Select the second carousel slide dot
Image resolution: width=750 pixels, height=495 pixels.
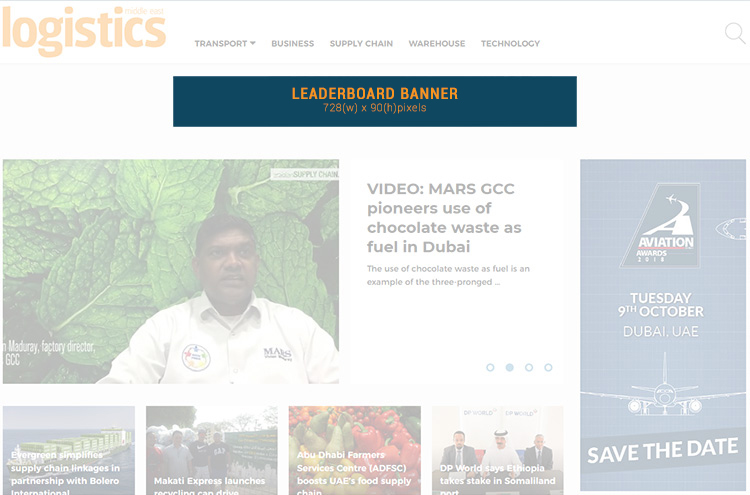coord(509,367)
